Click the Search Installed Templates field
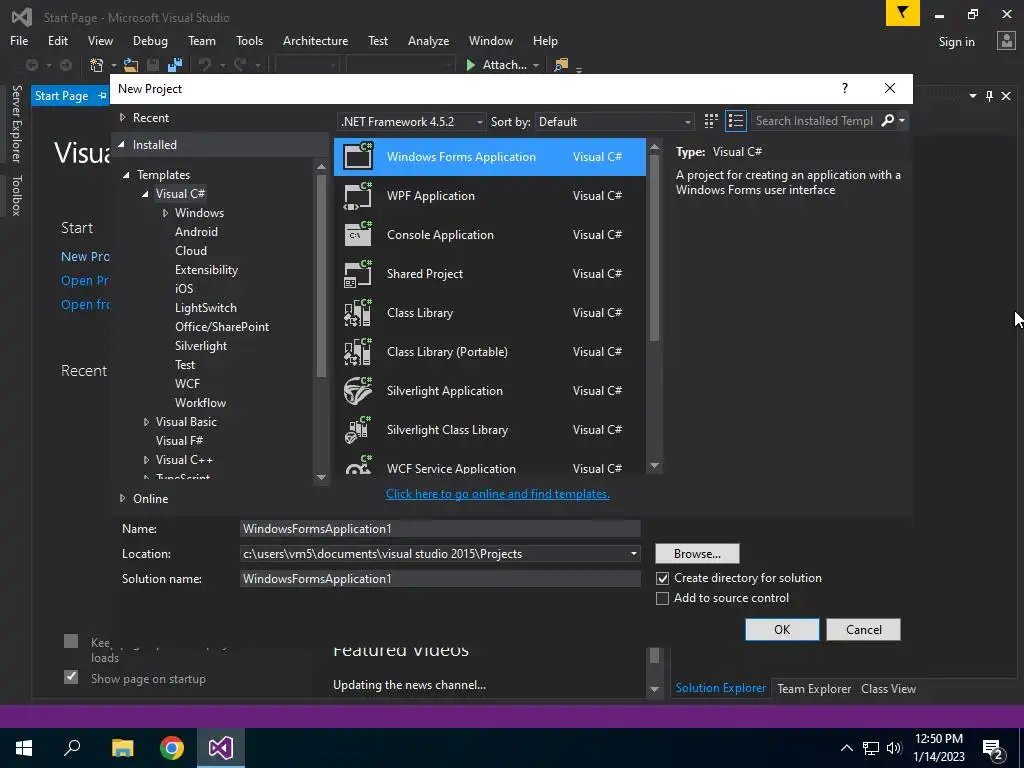 point(815,121)
